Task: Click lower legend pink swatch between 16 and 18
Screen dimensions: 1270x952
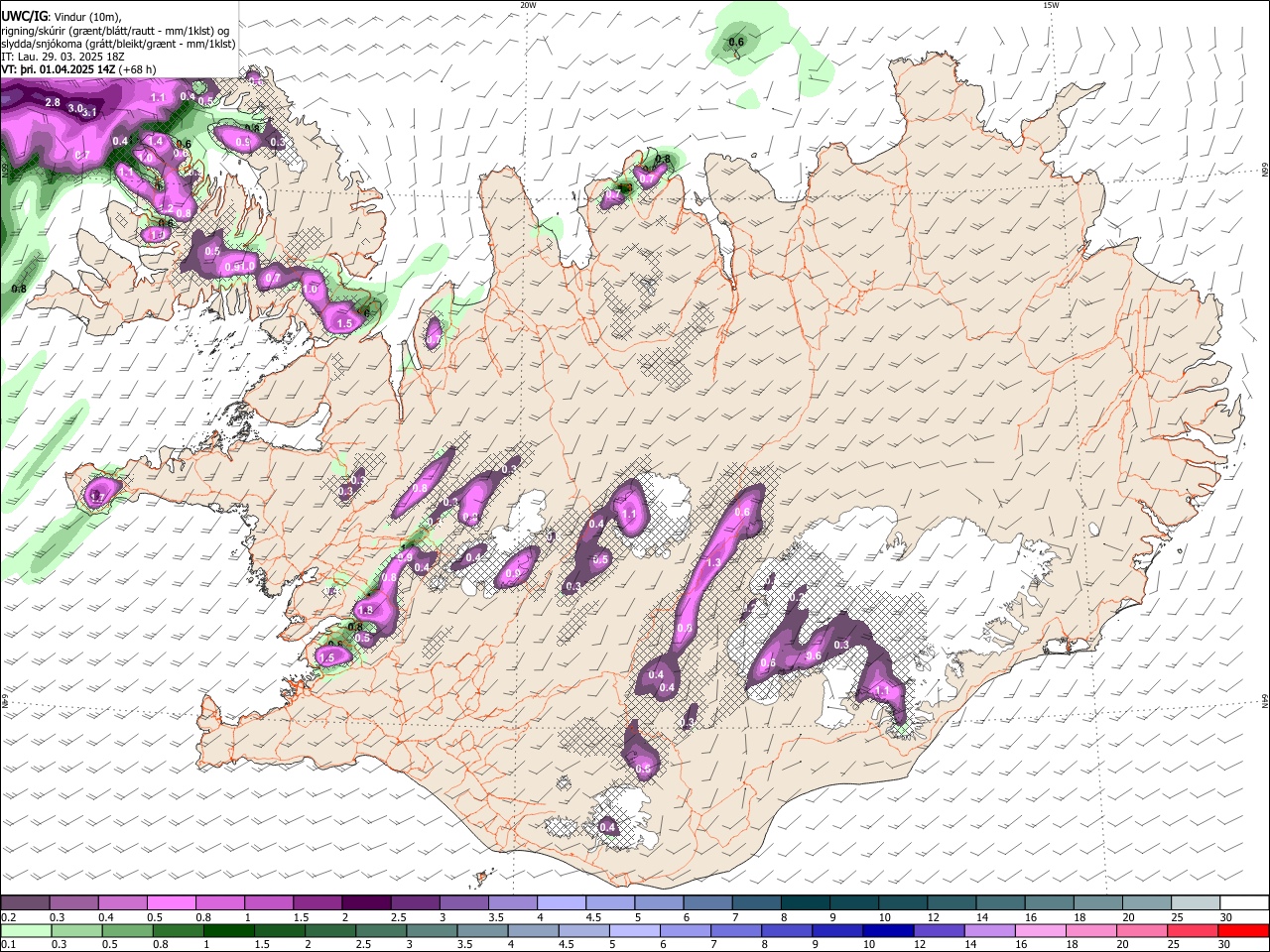Action: (1042, 930)
